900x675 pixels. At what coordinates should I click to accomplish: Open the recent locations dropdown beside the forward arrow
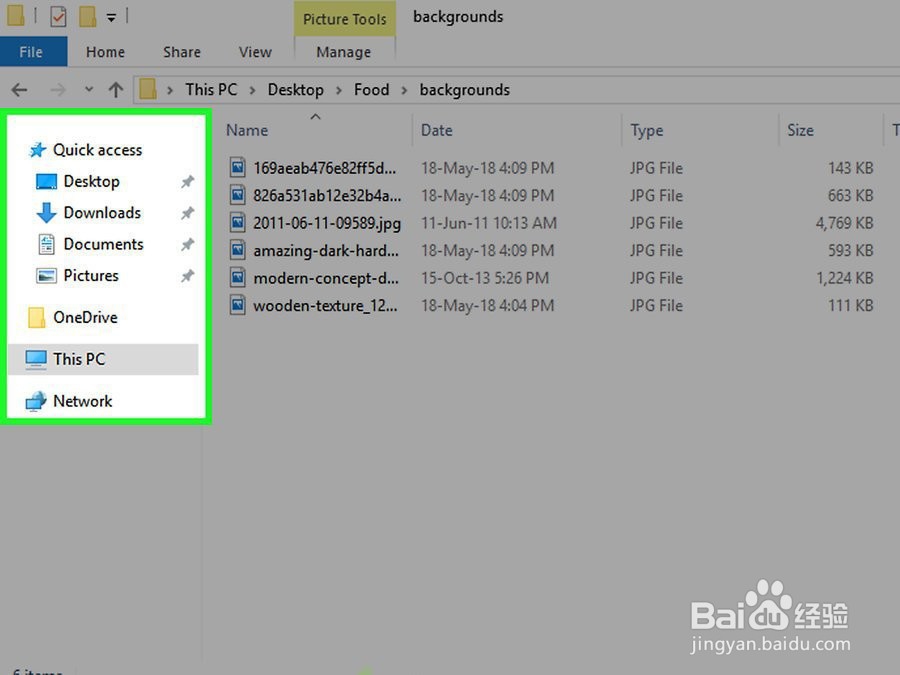pyautogui.click(x=88, y=89)
